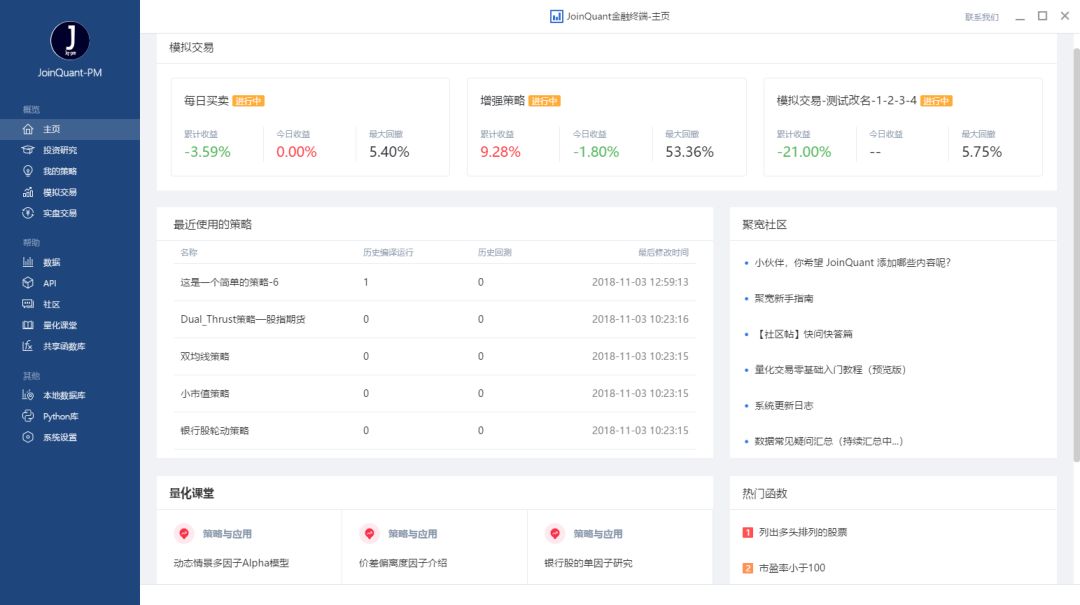Click the icon beside 共享函数库
The image size is (1080, 605).
(x=28, y=346)
